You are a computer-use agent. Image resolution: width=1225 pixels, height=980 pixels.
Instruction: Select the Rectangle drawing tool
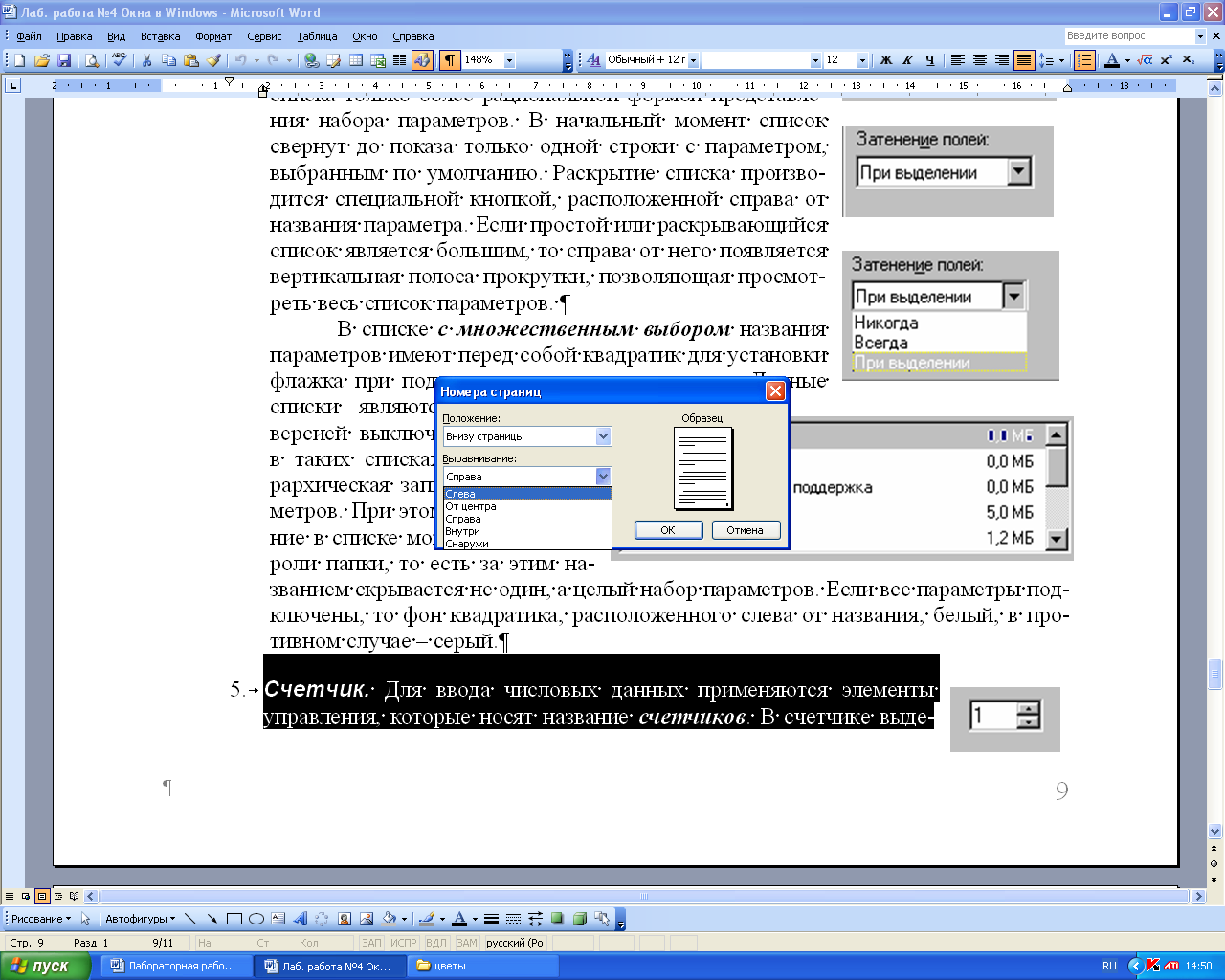pyautogui.click(x=234, y=919)
